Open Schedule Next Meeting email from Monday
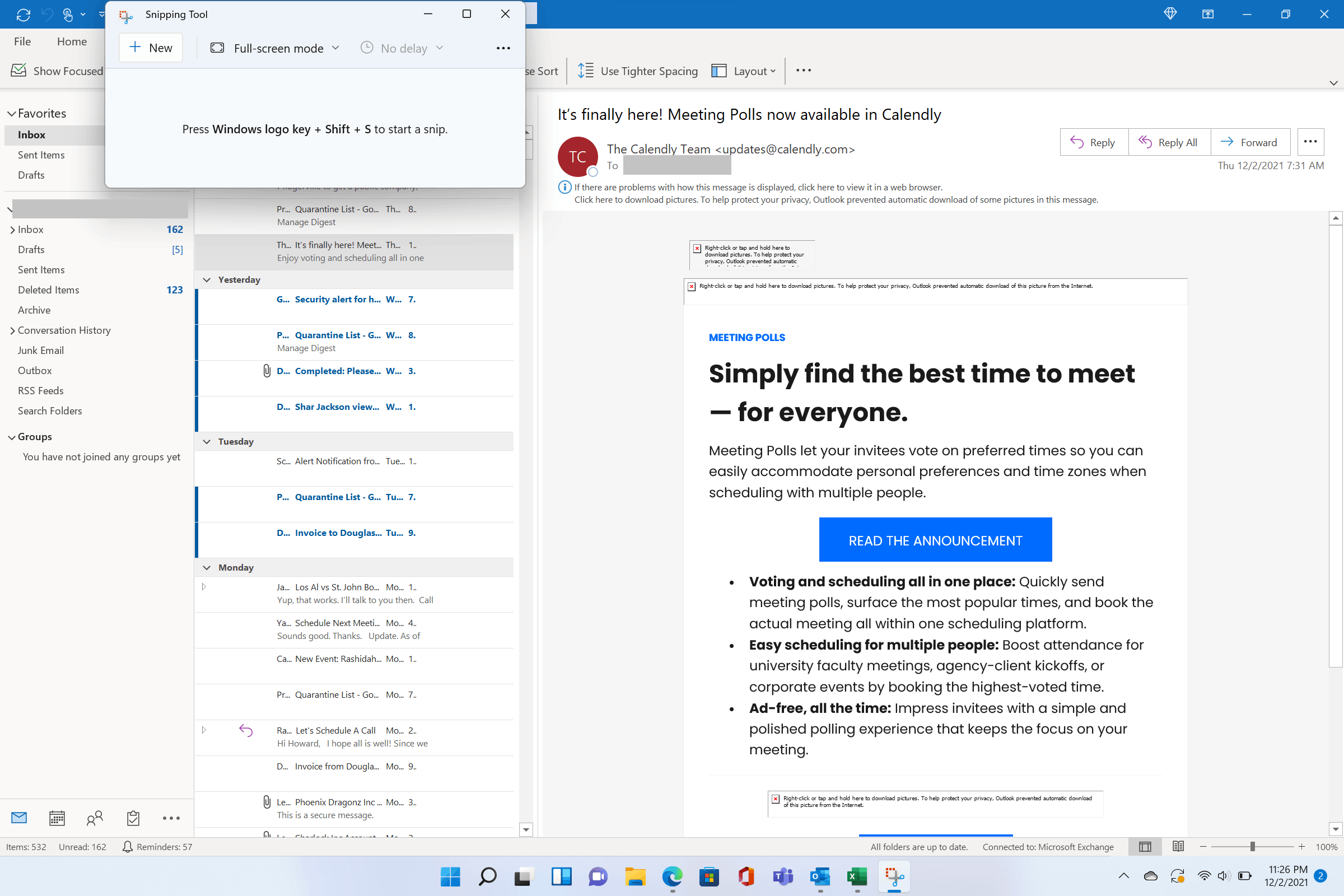Screen dimensions: 1344x896 [x=354, y=629]
